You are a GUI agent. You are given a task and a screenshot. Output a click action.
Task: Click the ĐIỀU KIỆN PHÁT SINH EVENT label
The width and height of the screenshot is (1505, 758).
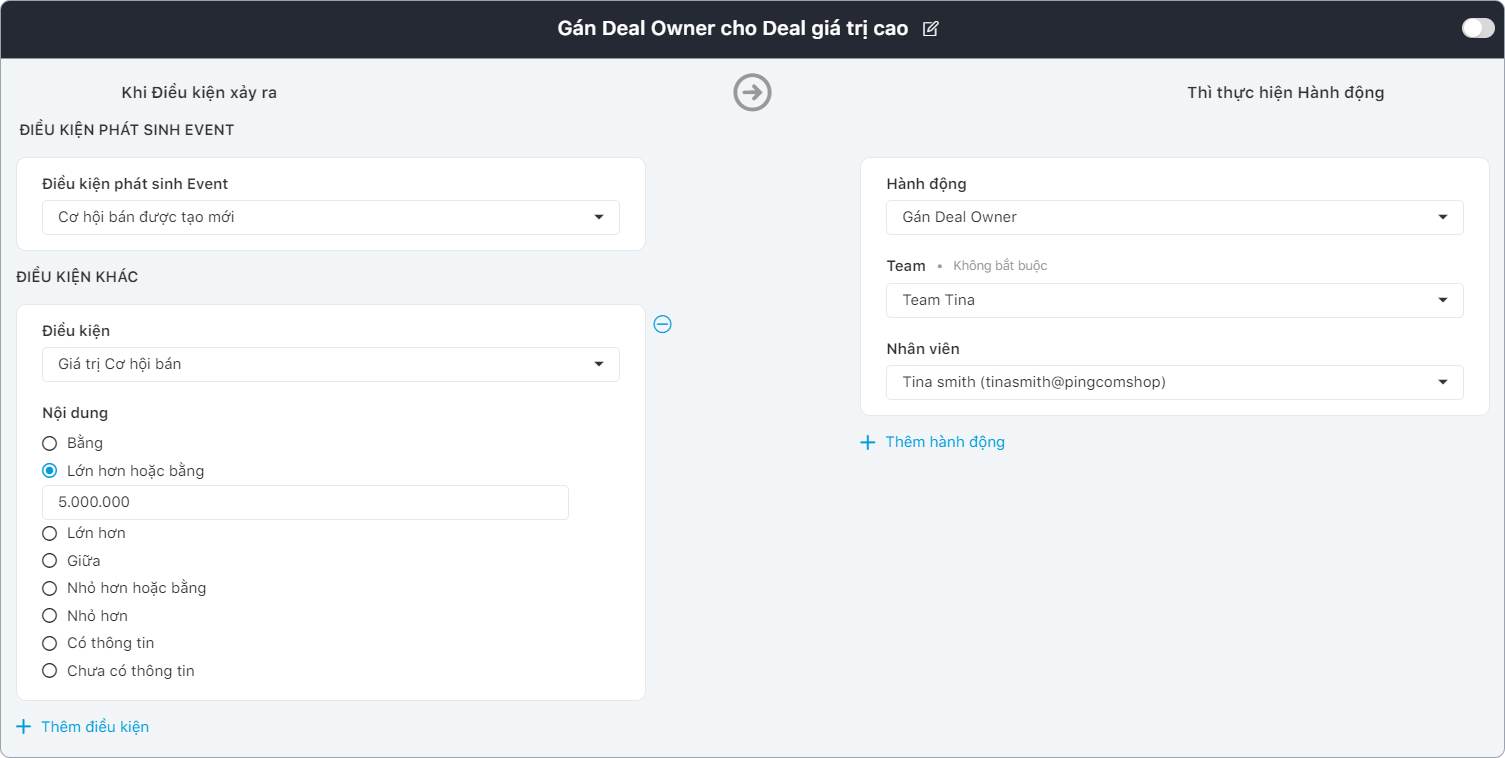pyautogui.click(x=127, y=130)
